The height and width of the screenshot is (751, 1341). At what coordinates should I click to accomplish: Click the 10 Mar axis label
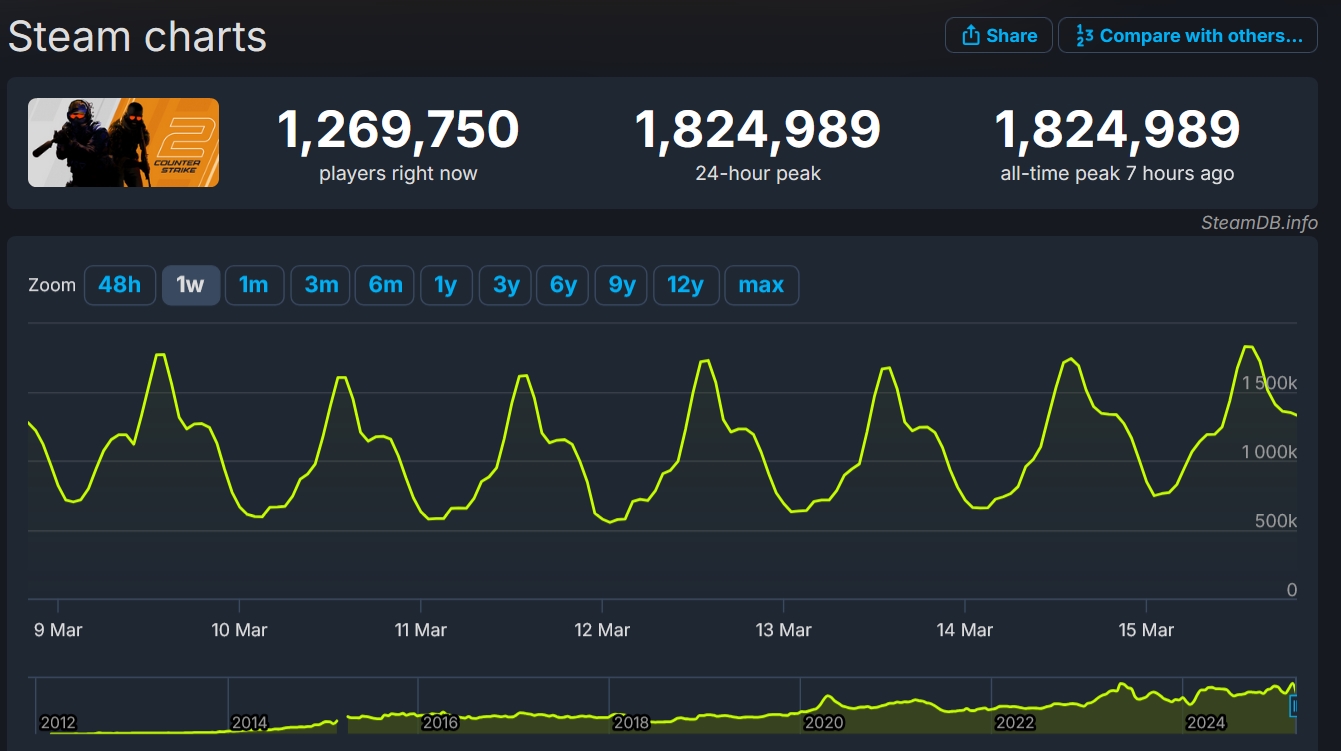coord(239,630)
